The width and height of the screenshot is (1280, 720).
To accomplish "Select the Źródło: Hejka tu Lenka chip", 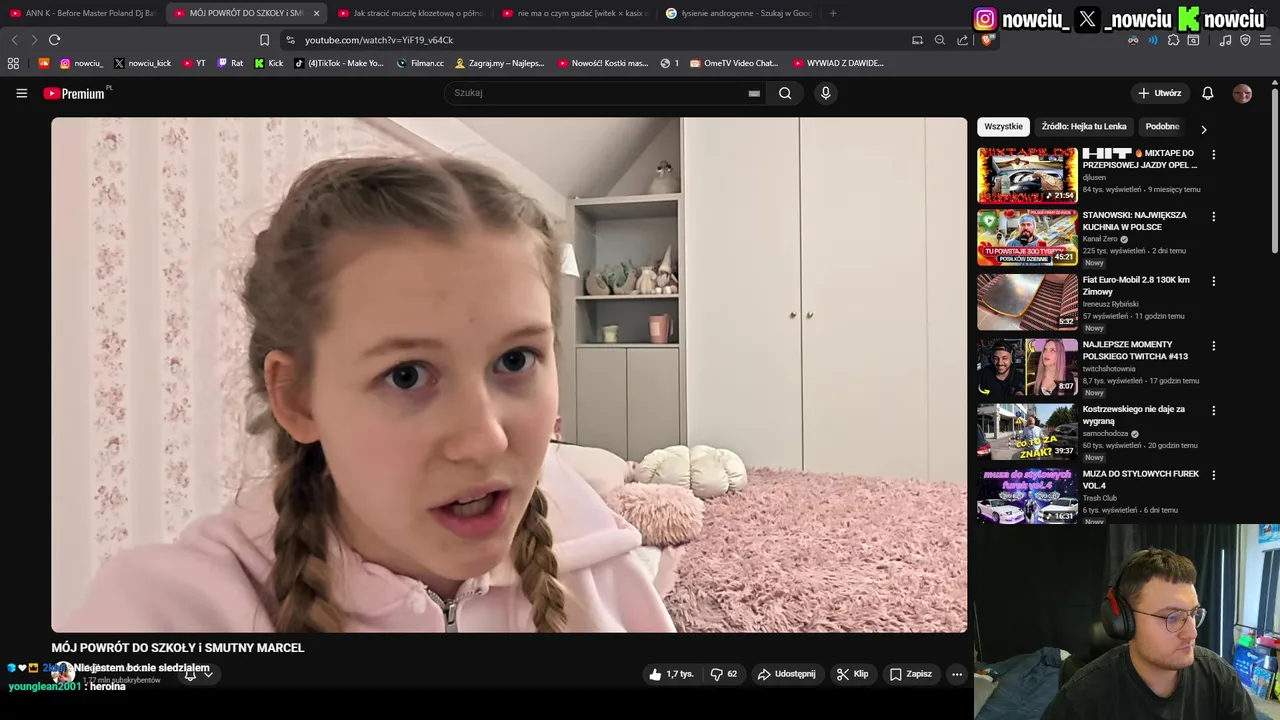I will click(1084, 127).
